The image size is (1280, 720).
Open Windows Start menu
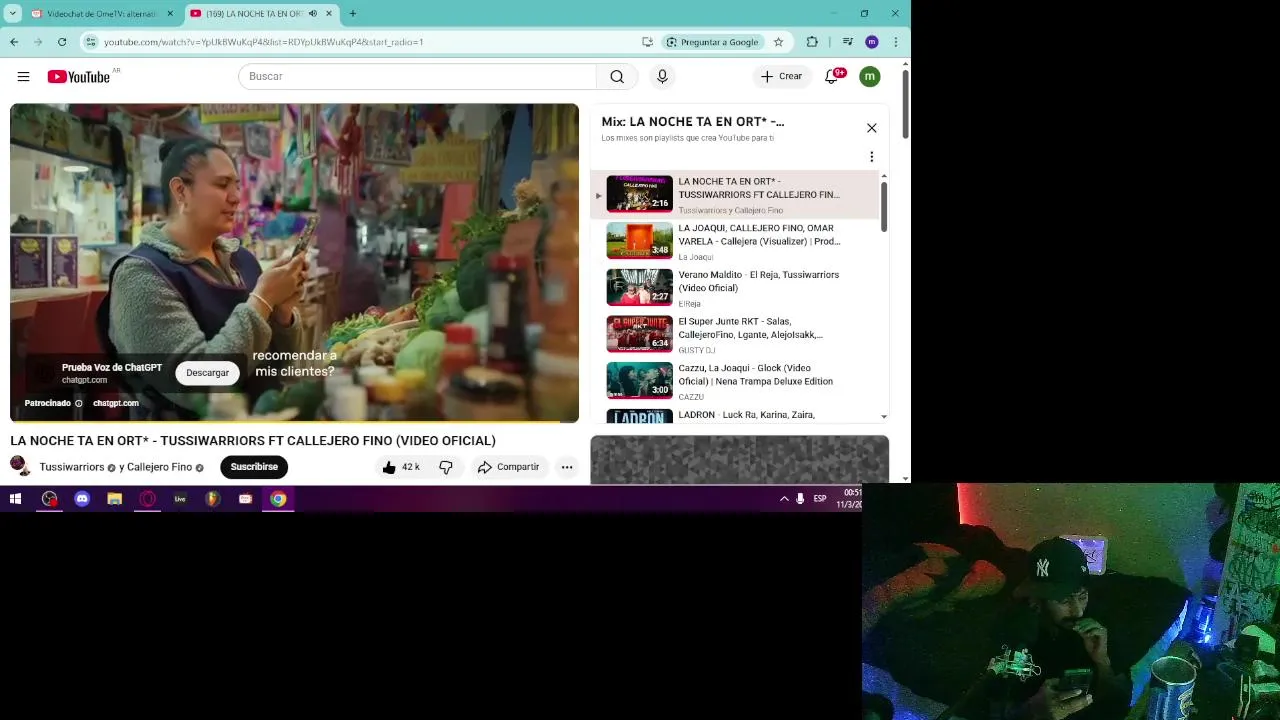(15, 499)
